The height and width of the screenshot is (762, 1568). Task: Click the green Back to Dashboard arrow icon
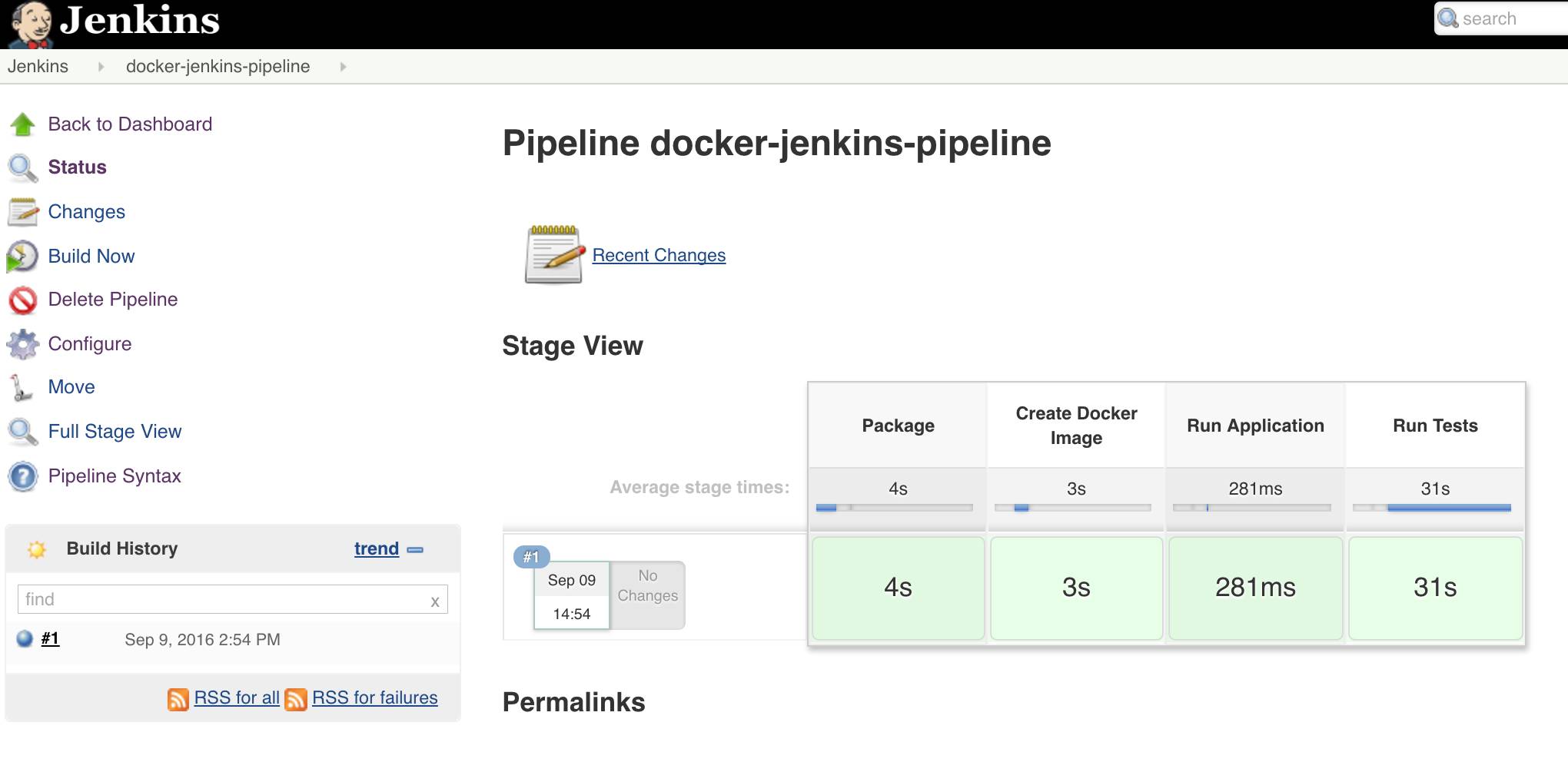[23, 124]
